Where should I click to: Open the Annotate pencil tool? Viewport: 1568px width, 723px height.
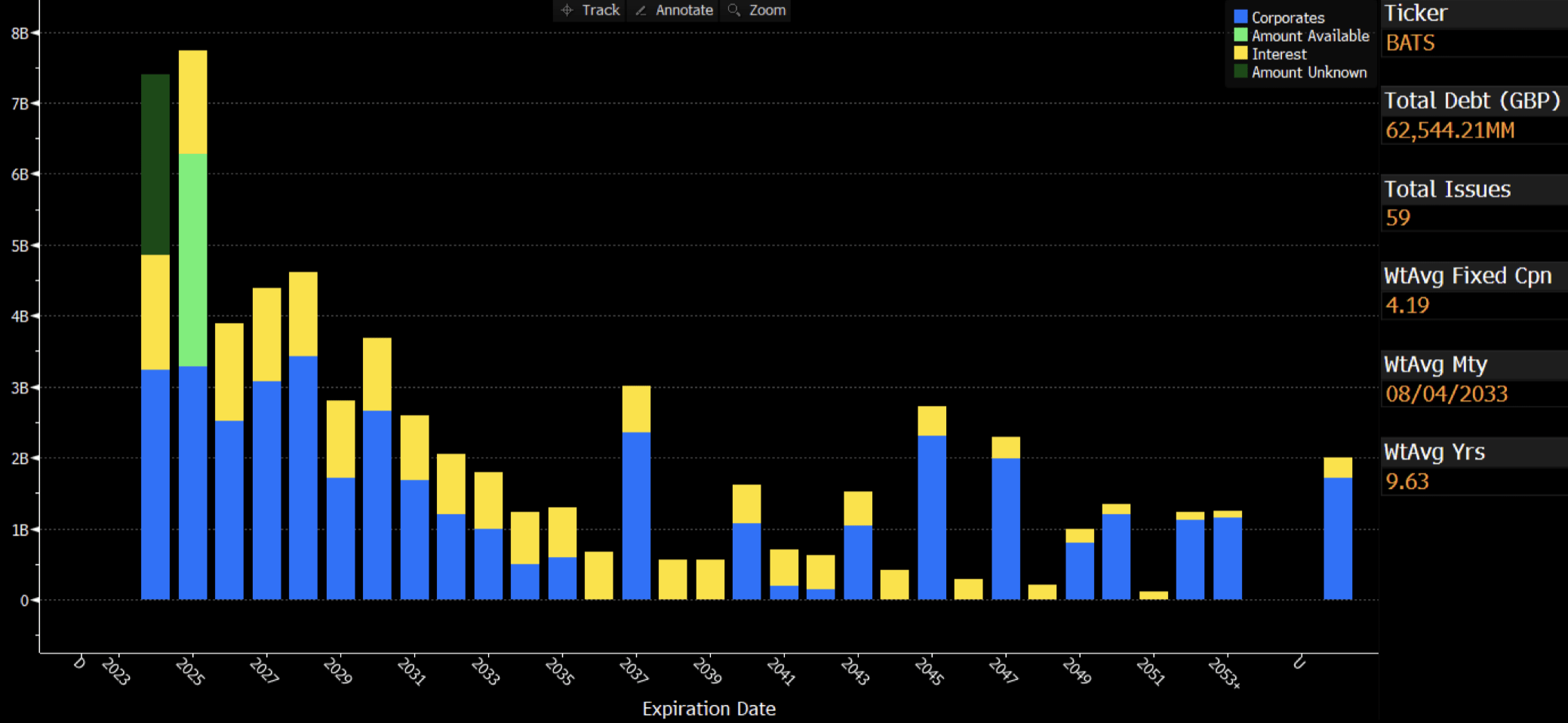tap(681, 11)
